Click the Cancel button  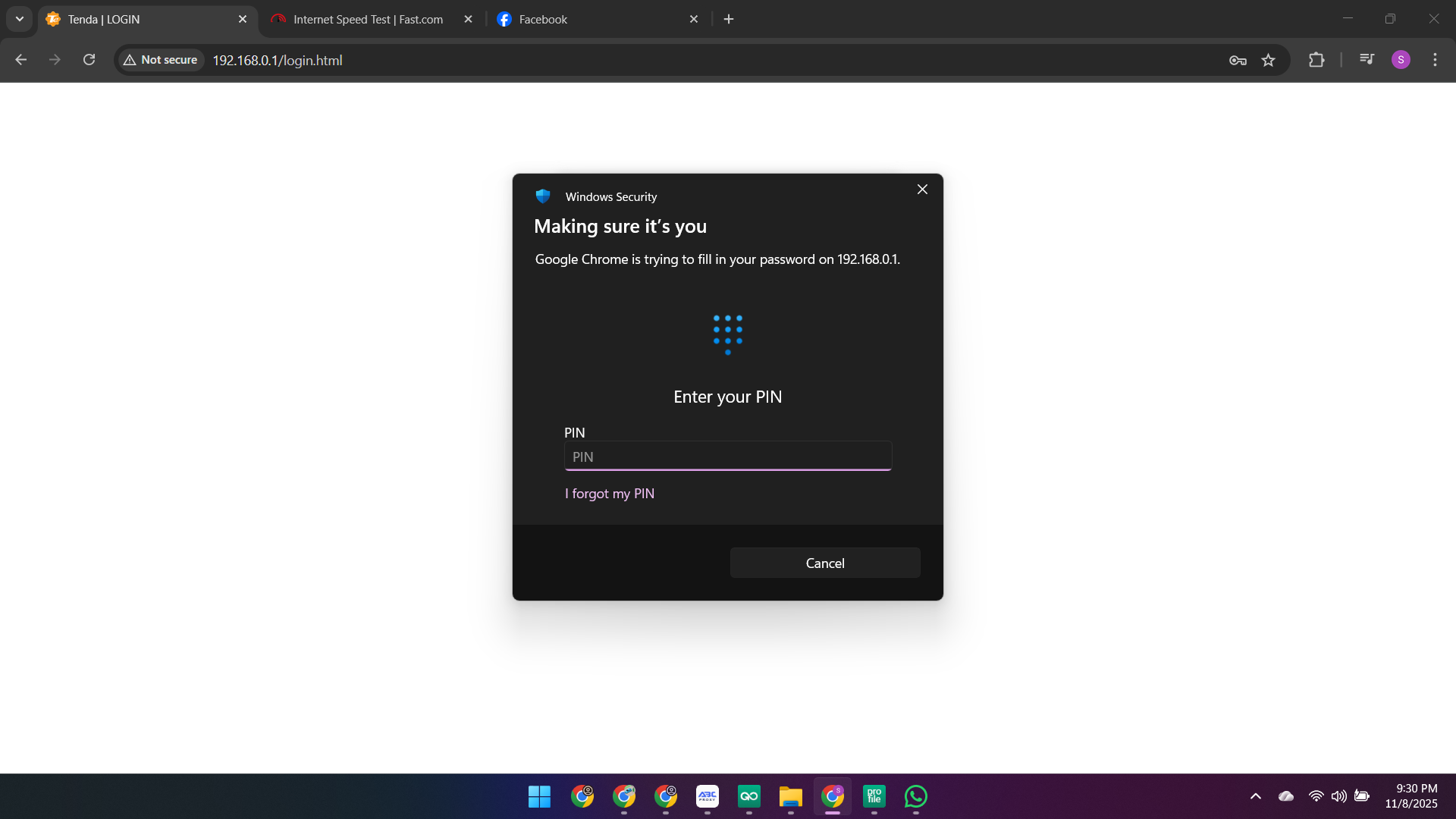pyautogui.click(x=825, y=563)
